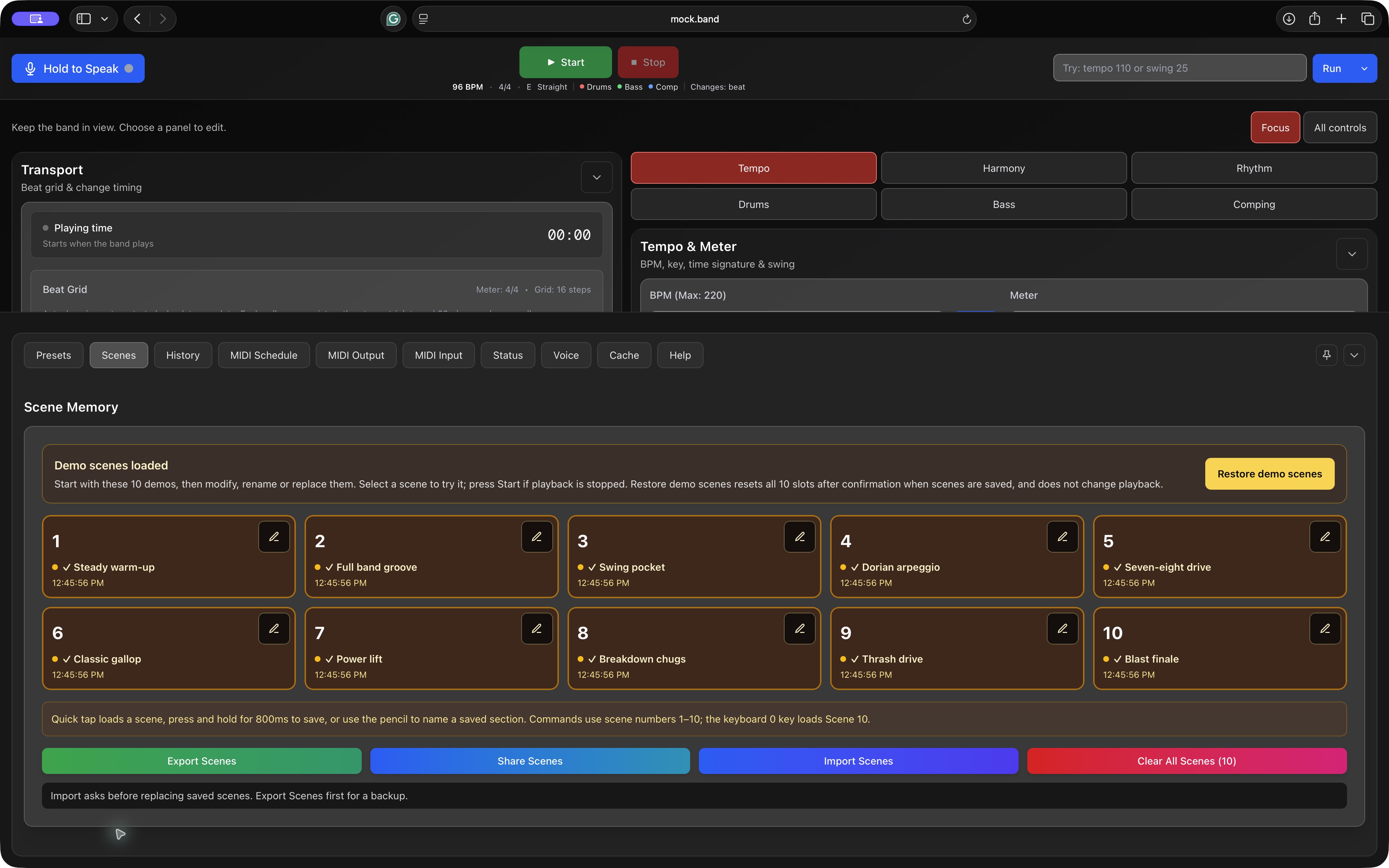This screenshot has height=868, width=1389.
Task: Open the Safari downloads icon
Action: coord(1289,19)
